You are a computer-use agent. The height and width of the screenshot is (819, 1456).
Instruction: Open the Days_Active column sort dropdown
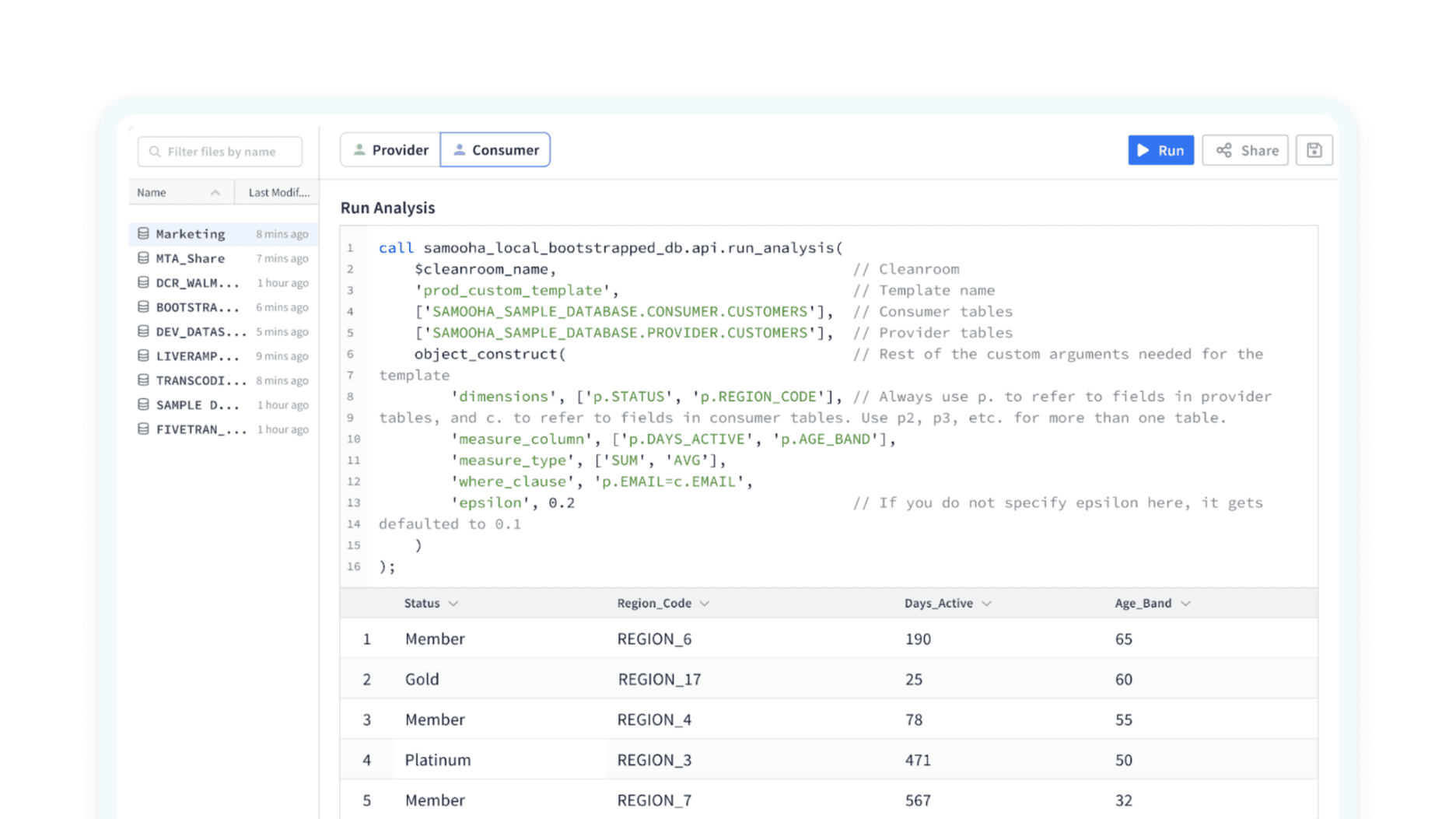[x=988, y=603]
